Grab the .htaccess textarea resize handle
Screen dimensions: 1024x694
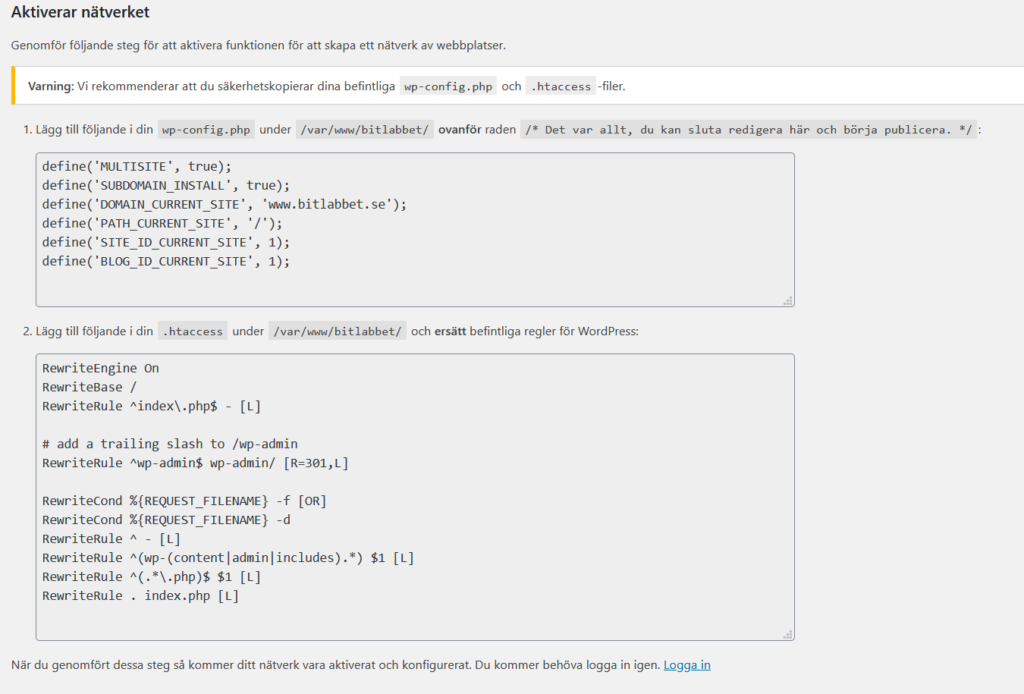788,635
